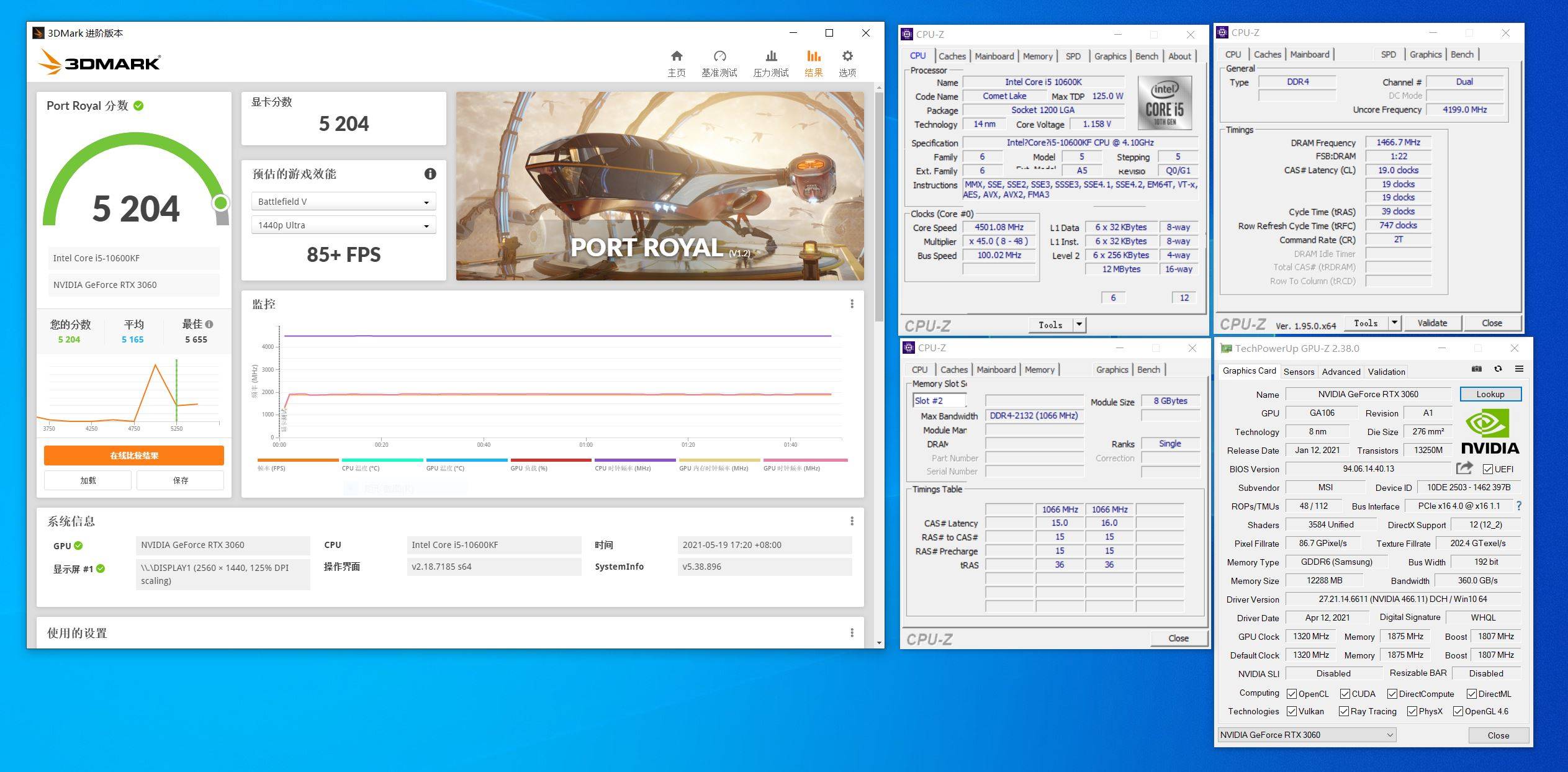Click the 3DMark logo

(x=99, y=61)
